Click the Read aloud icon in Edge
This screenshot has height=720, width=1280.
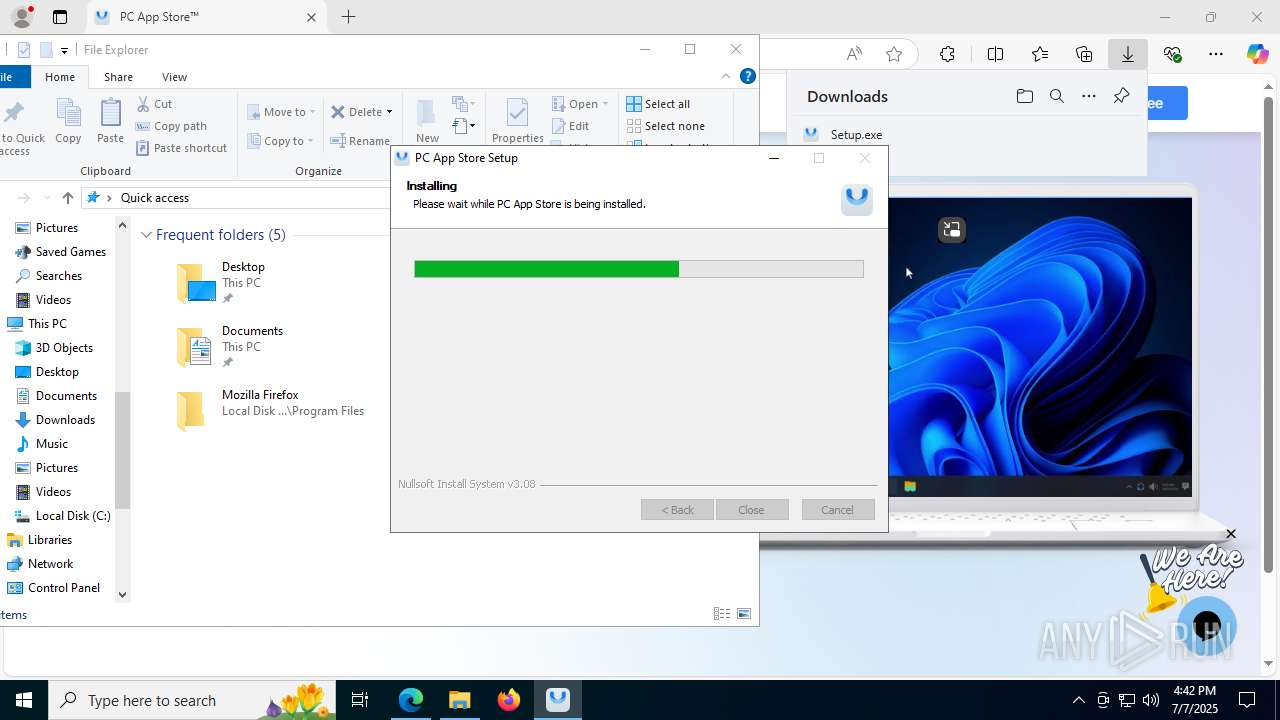point(854,54)
